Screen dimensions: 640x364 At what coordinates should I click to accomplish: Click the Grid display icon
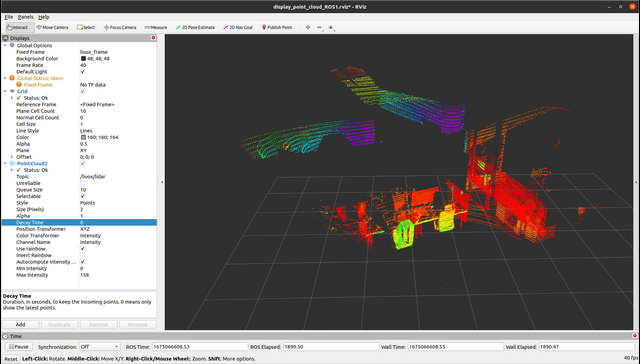(12, 91)
